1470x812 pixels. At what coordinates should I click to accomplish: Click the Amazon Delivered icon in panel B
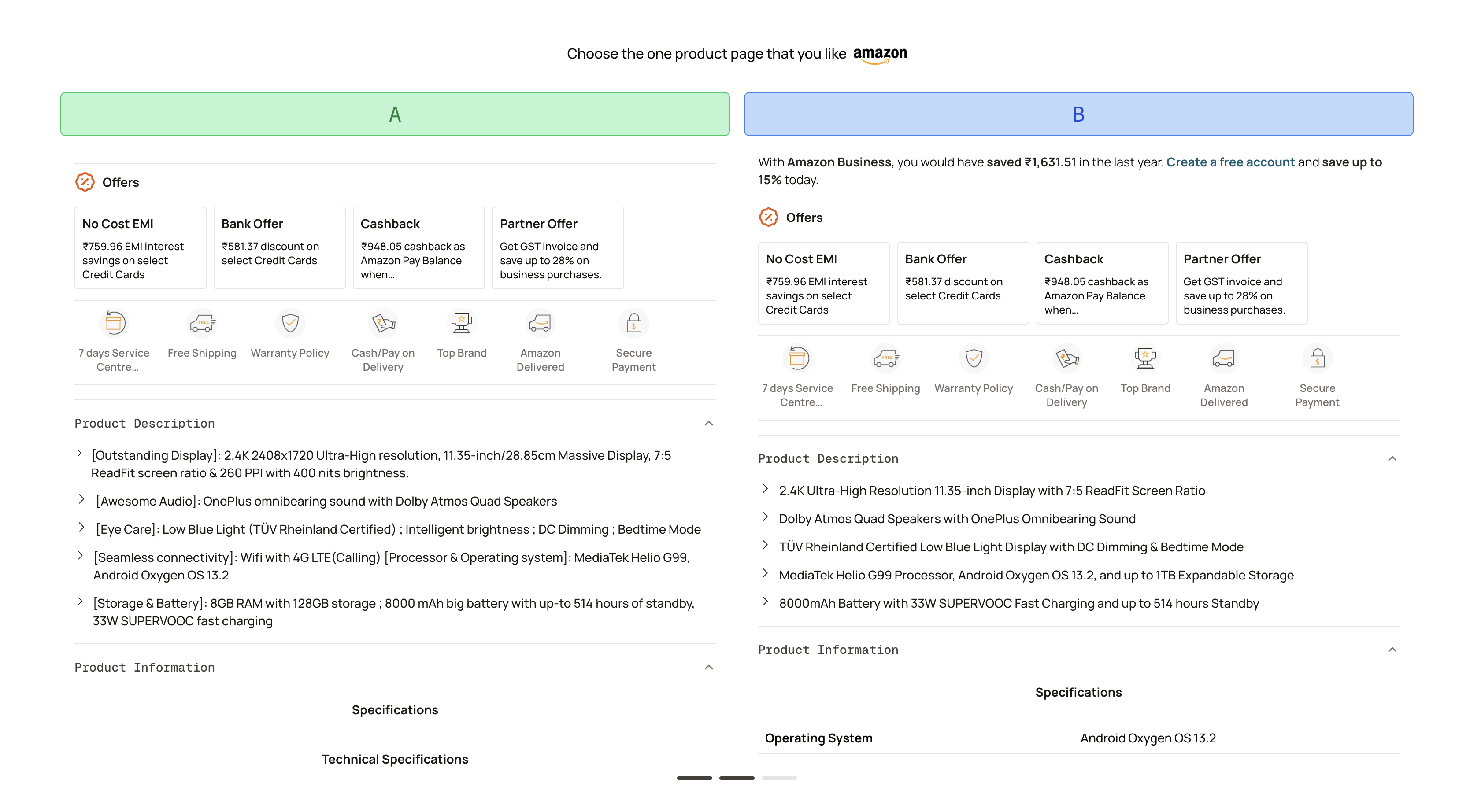click(x=1223, y=358)
